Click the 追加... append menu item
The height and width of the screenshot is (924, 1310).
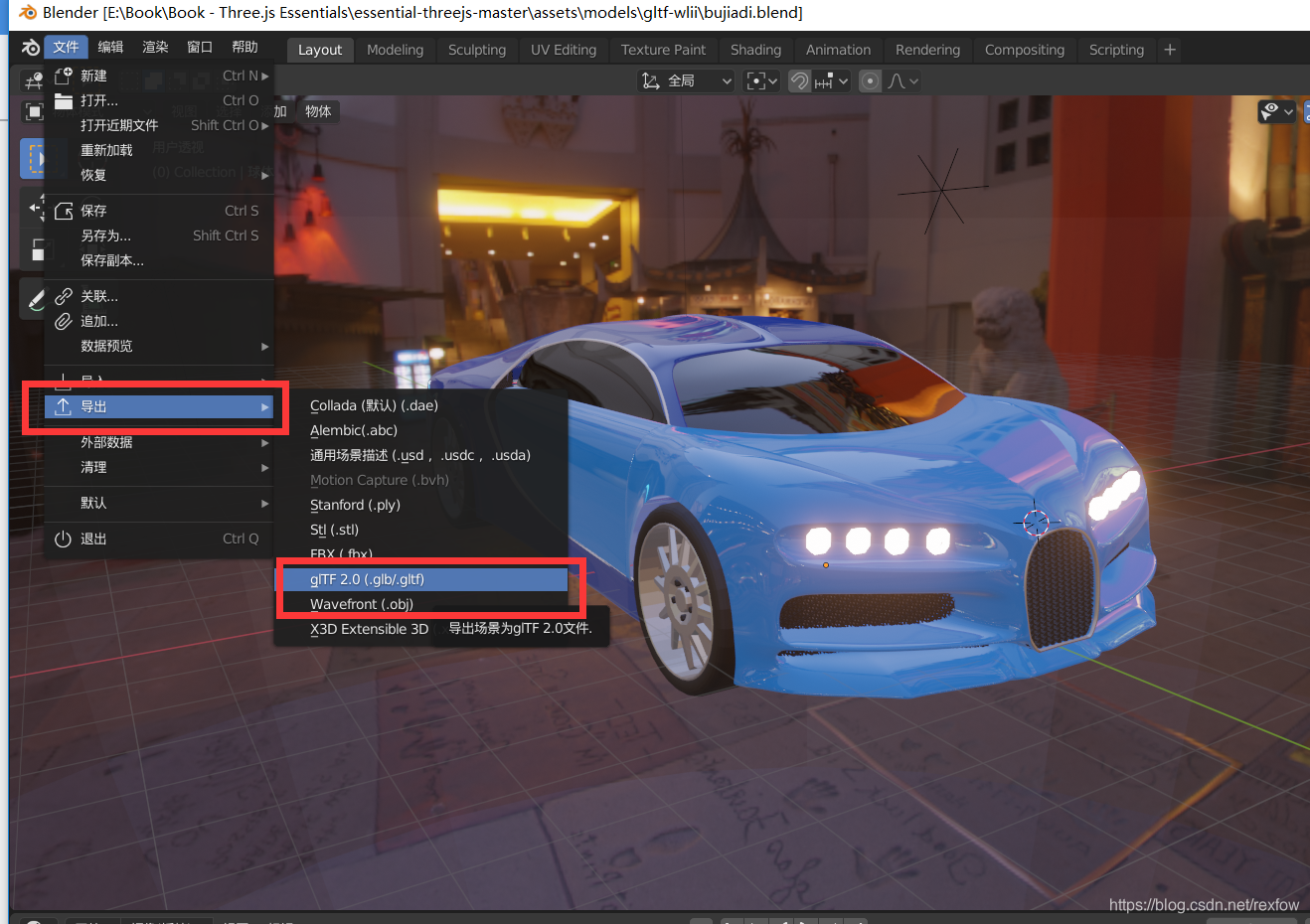click(x=159, y=321)
